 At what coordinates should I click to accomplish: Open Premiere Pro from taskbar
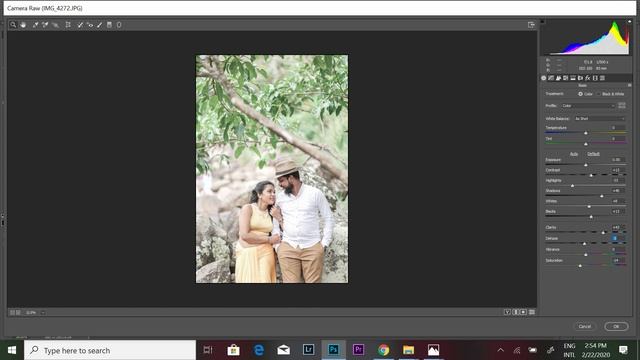coord(358,350)
